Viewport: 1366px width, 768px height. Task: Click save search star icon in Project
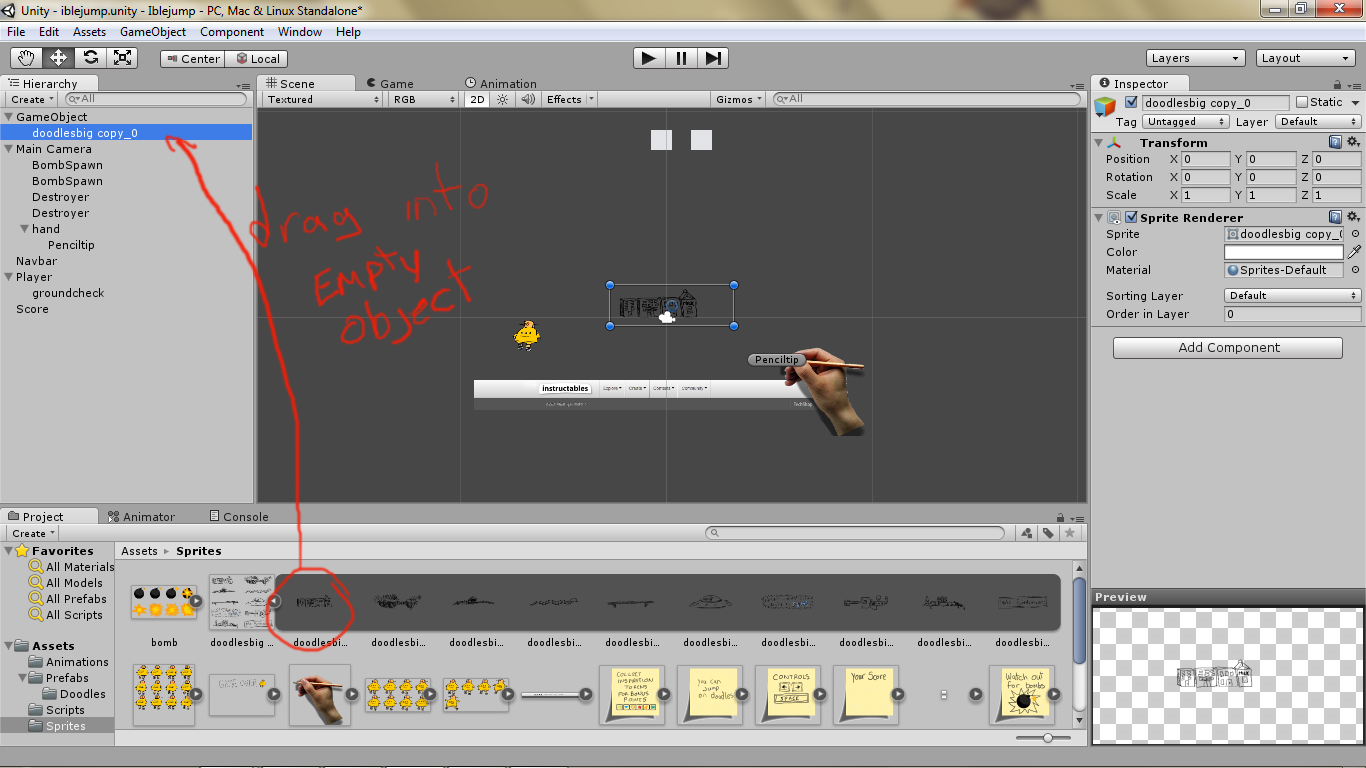click(x=1070, y=533)
